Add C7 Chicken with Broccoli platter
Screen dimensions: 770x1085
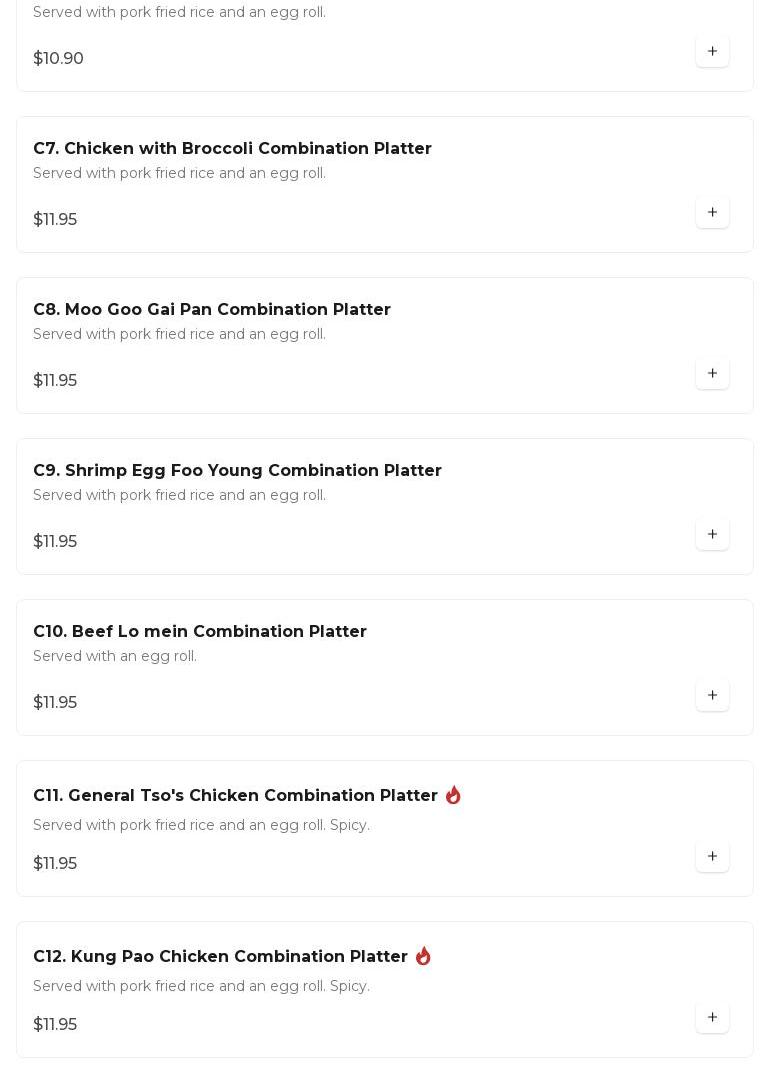(712, 212)
